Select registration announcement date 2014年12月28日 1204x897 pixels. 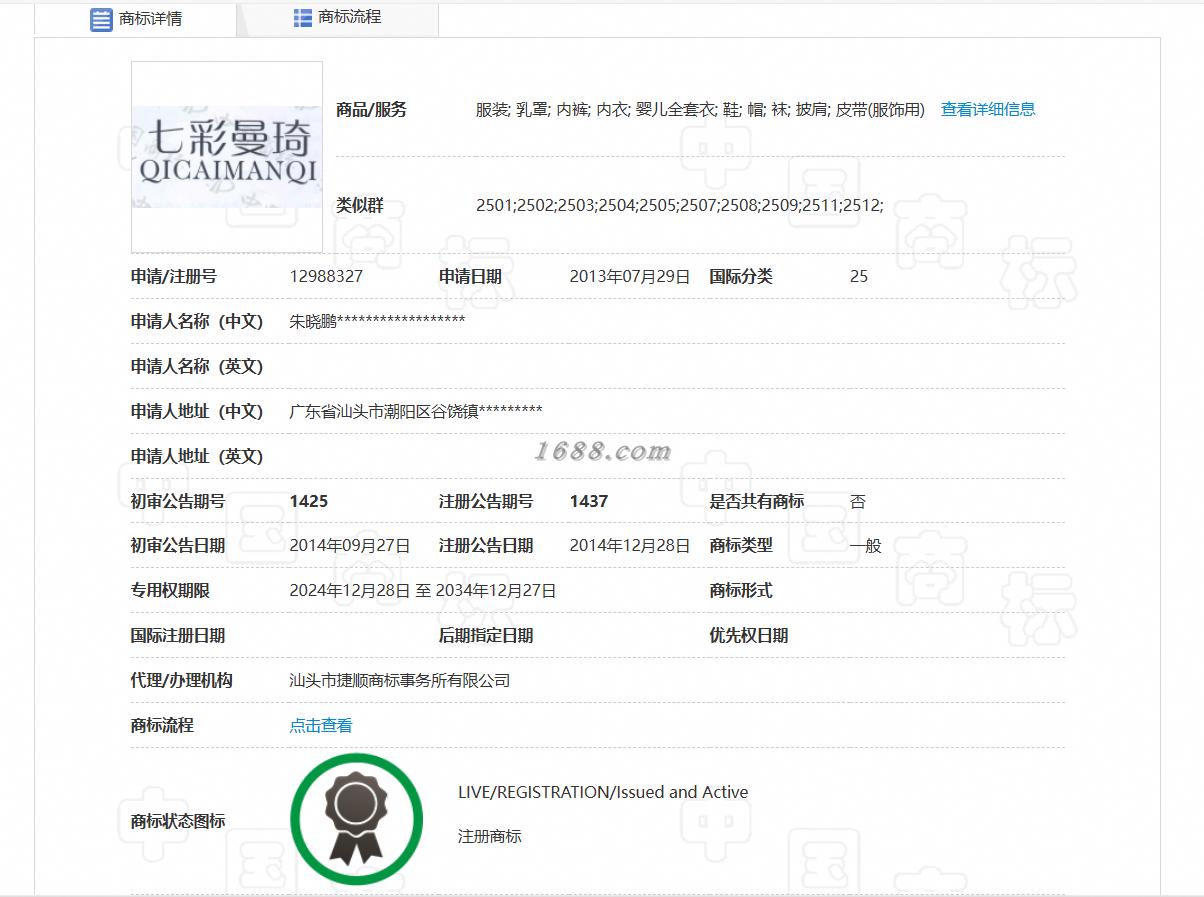(630, 546)
